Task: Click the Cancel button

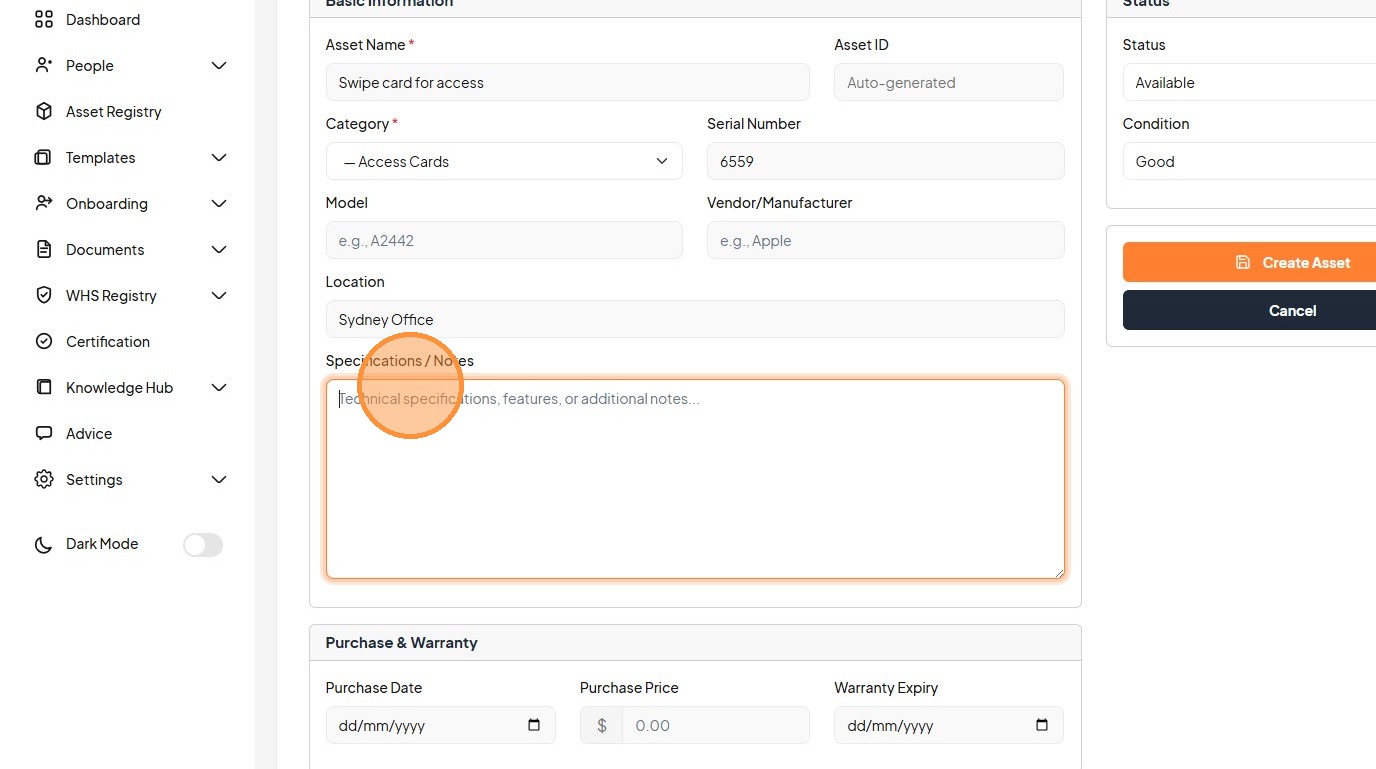Action: [1292, 310]
